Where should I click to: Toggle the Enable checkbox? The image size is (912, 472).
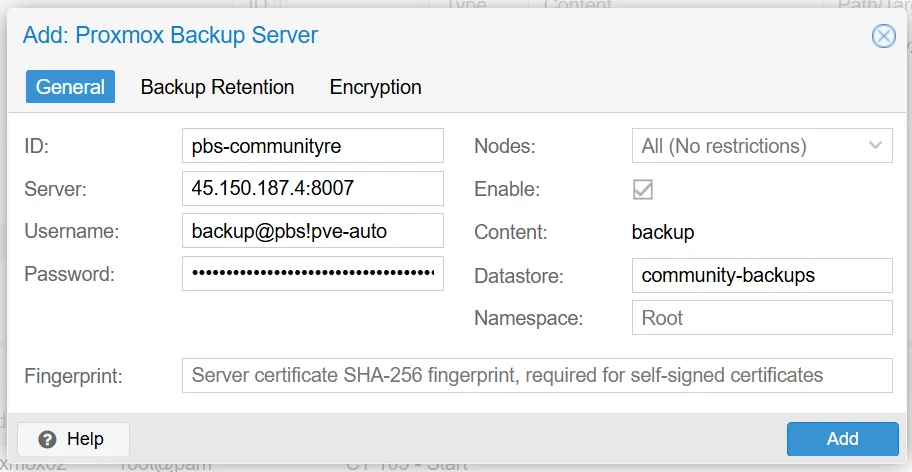tap(643, 189)
